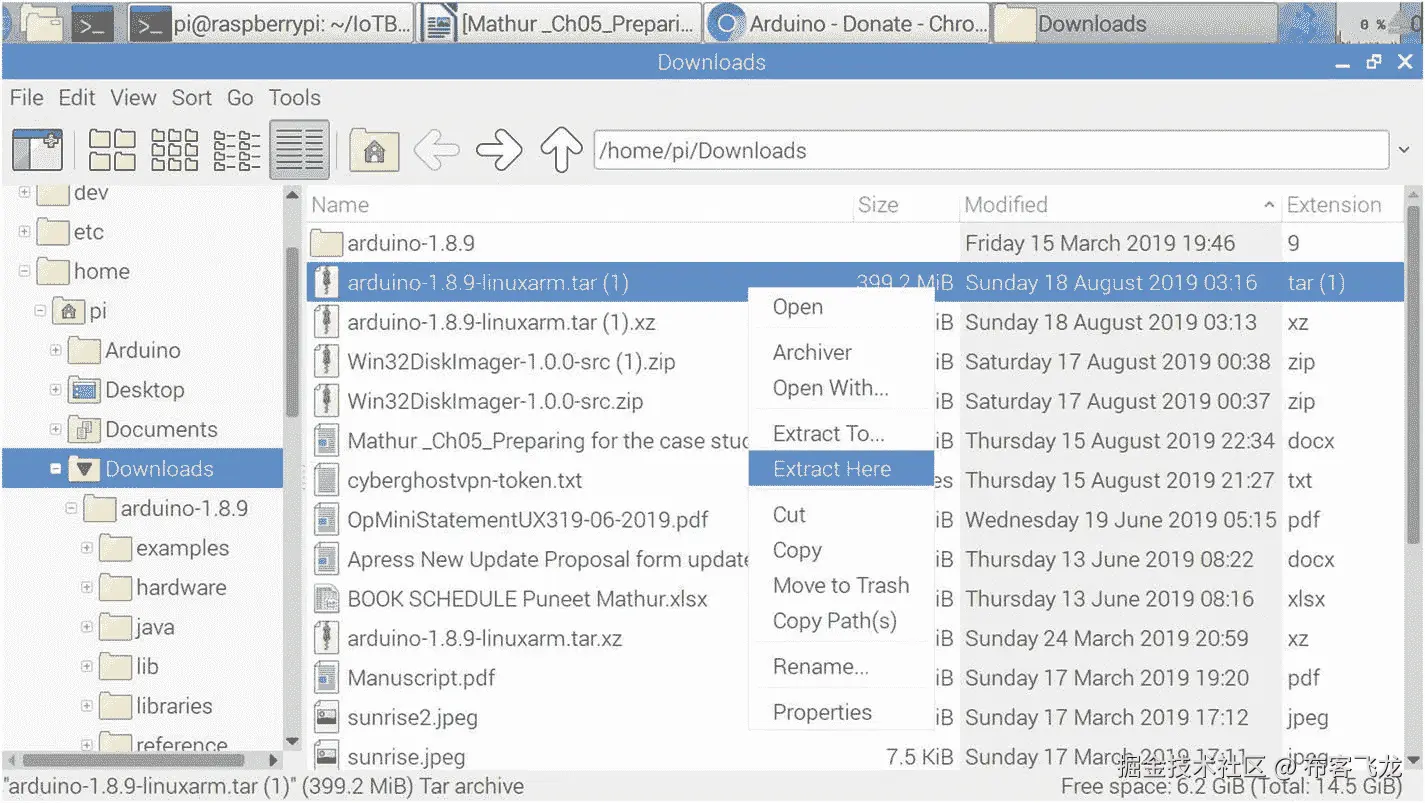Navigate forward with right arrow
The width and height of the screenshot is (1425, 803).
pyautogui.click(x=499, y=151)
